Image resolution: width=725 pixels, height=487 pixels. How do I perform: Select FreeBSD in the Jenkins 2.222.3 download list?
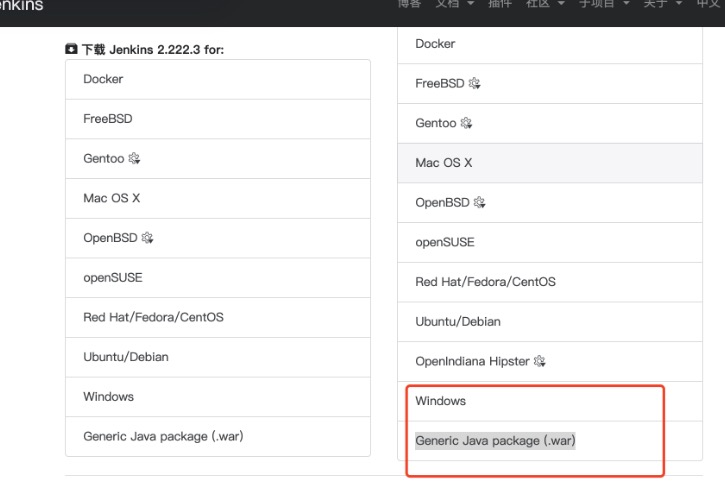click(218, 119)
